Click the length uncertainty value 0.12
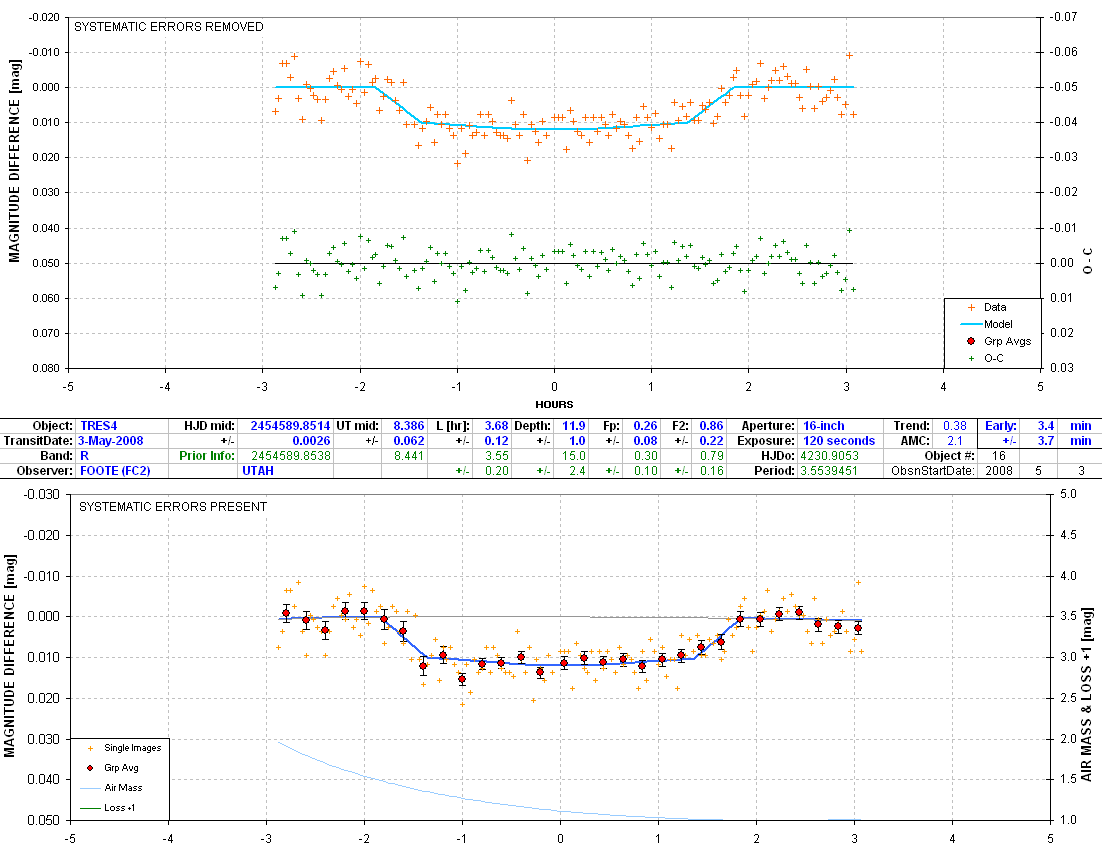The height and width of the screenshot is (848, 1102). coord(496,441)
